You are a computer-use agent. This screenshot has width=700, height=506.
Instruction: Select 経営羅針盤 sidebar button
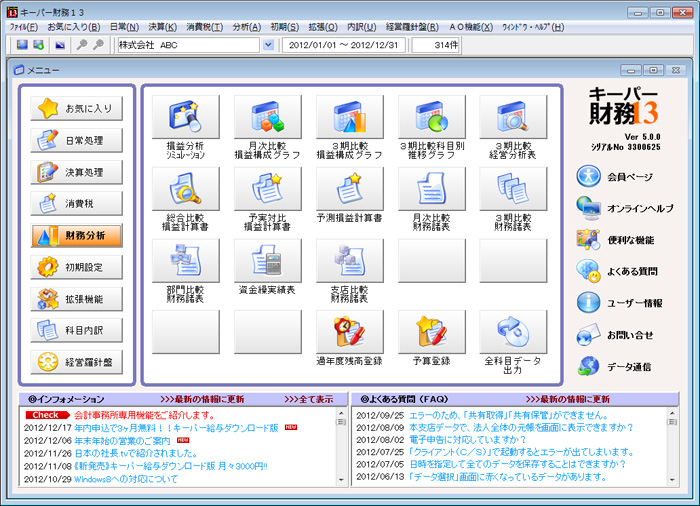click(x=76, y=362)
